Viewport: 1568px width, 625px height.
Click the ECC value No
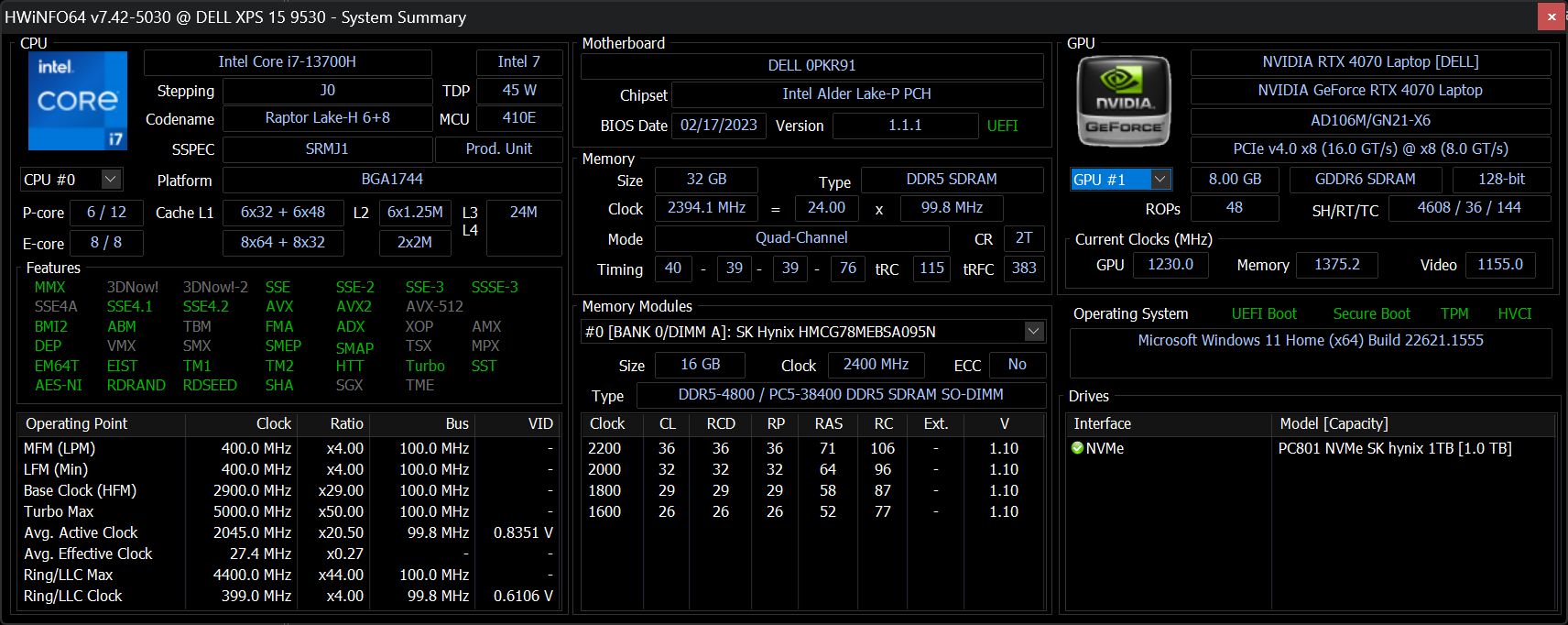[1017, 365]
